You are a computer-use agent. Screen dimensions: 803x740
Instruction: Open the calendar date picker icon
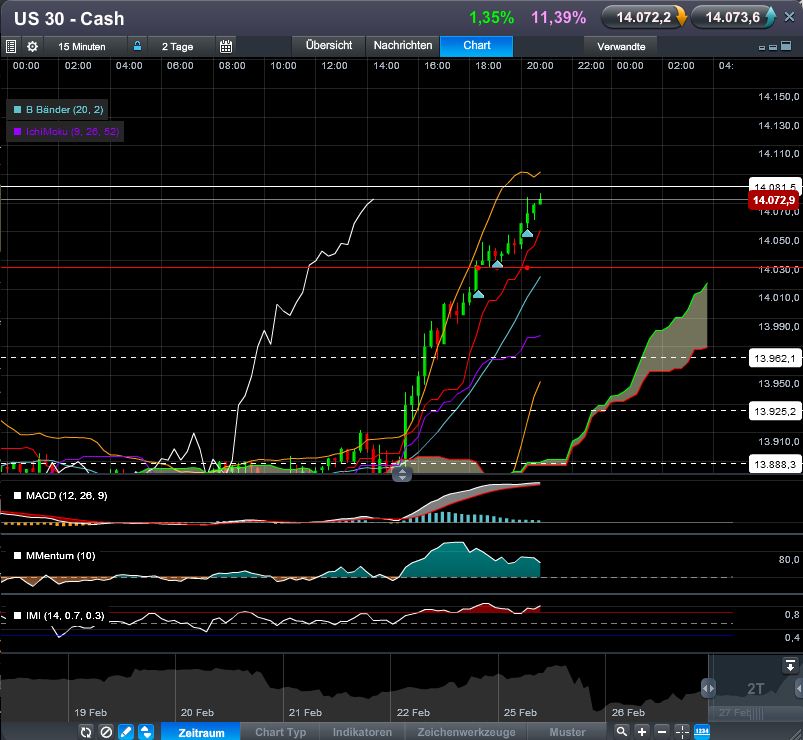(x=226, y=46)
